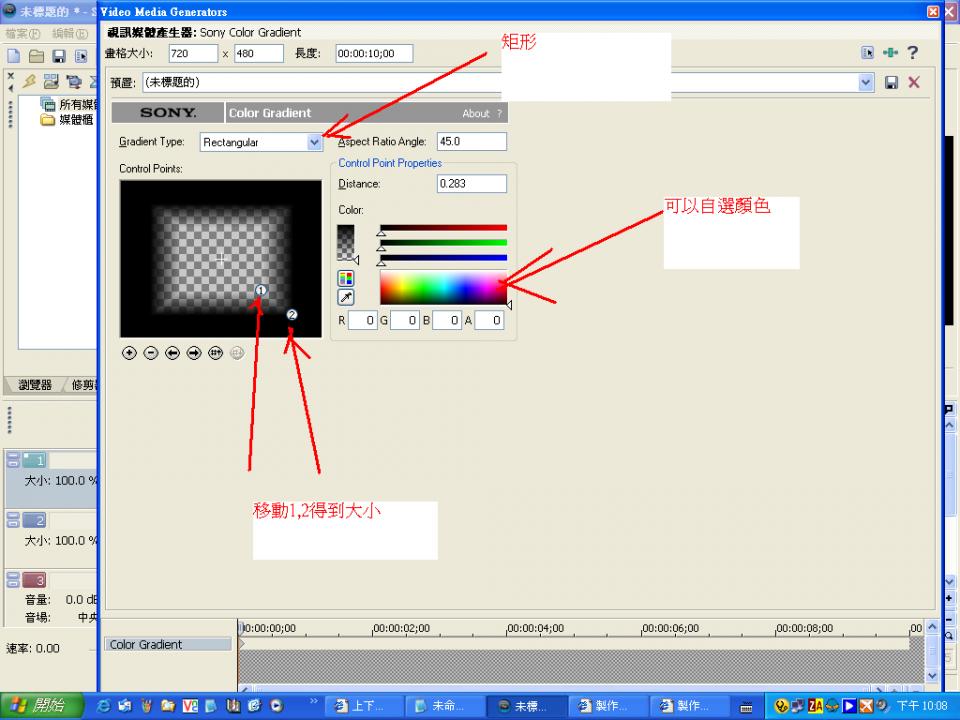Click the G color value field

[405, 320]
